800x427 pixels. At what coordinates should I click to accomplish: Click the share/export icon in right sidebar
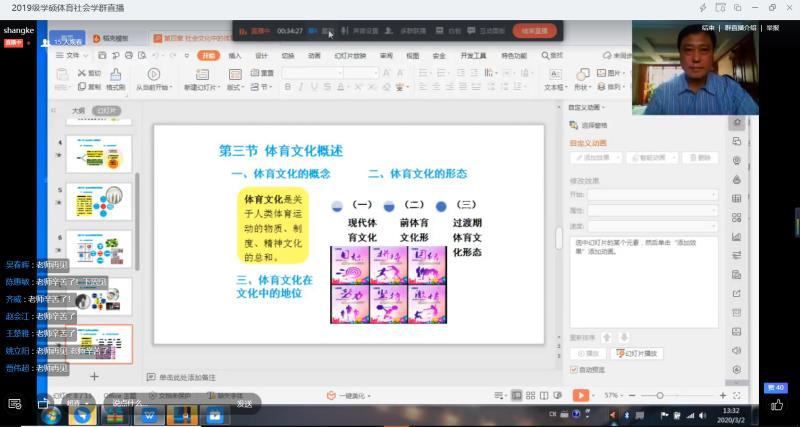[736, 293]
